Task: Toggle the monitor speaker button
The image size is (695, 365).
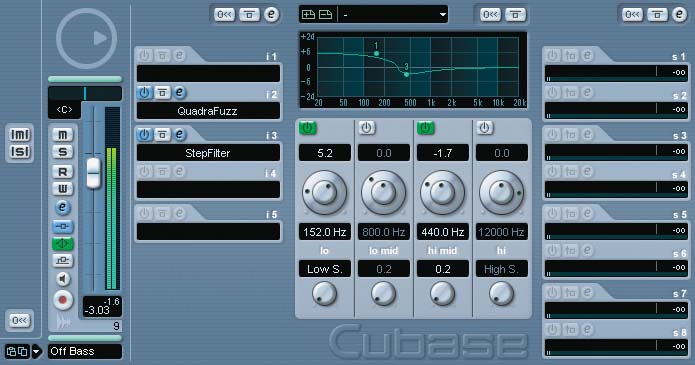Action: point(62,279)
